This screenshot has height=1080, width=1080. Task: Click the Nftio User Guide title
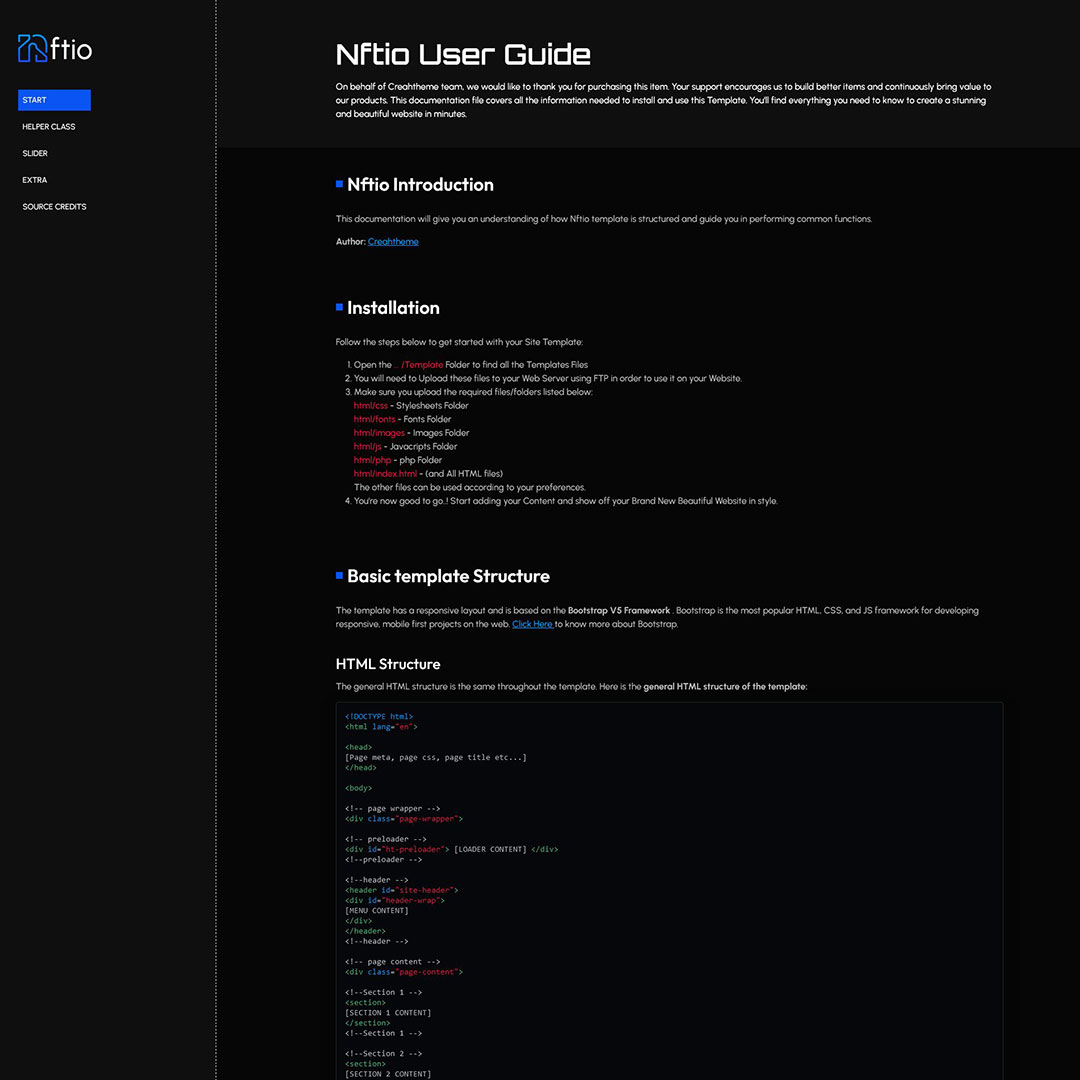pyautogui.click(x=463, y=54)
